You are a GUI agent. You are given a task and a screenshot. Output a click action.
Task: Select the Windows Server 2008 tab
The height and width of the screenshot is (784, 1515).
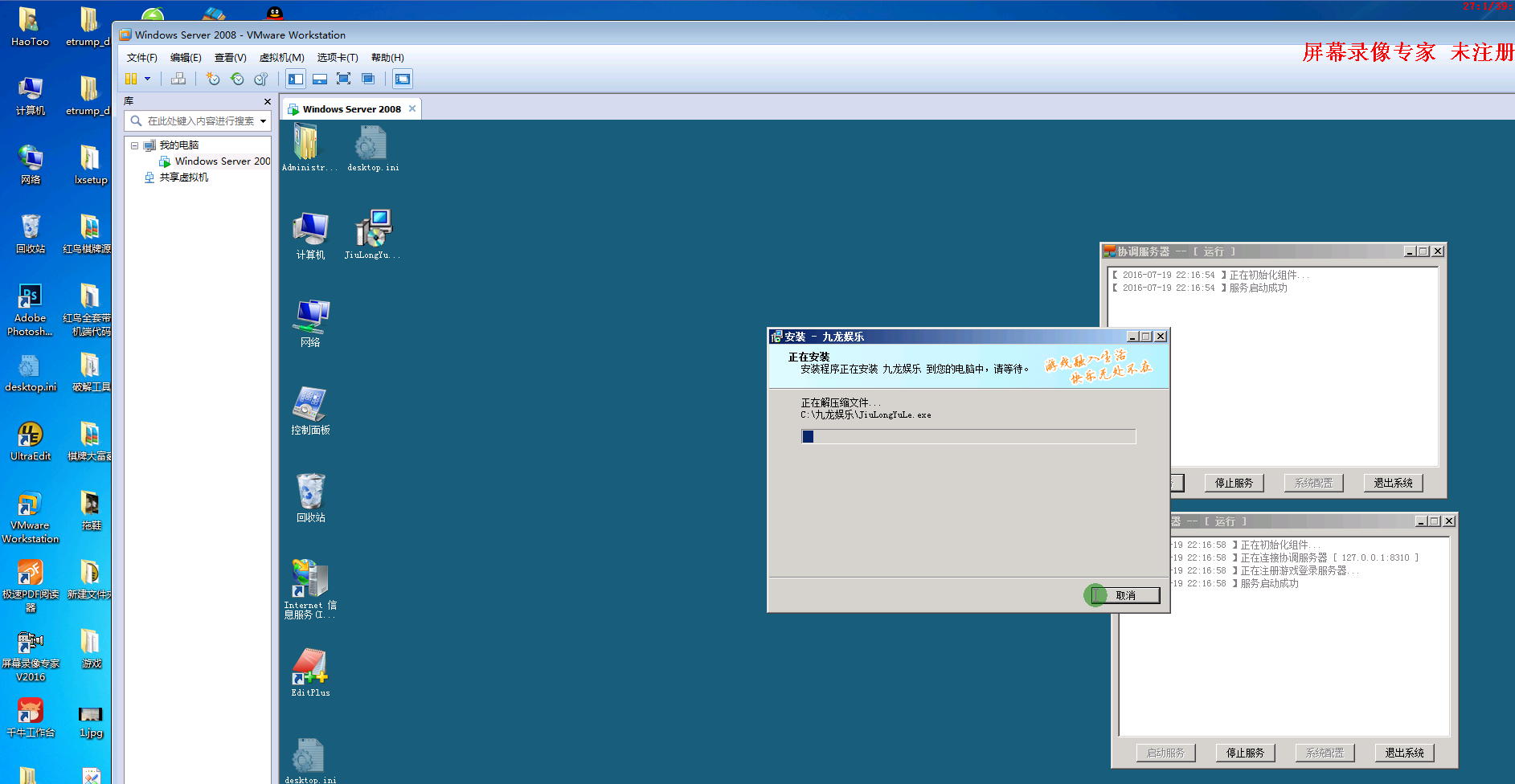(351, 109)
